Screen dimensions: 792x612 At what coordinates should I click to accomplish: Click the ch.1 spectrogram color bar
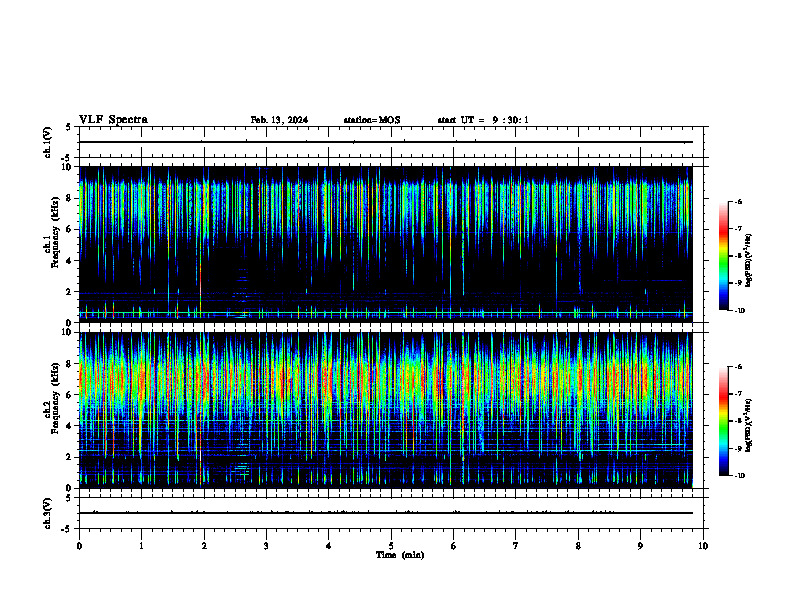click(x=723, y=256)
